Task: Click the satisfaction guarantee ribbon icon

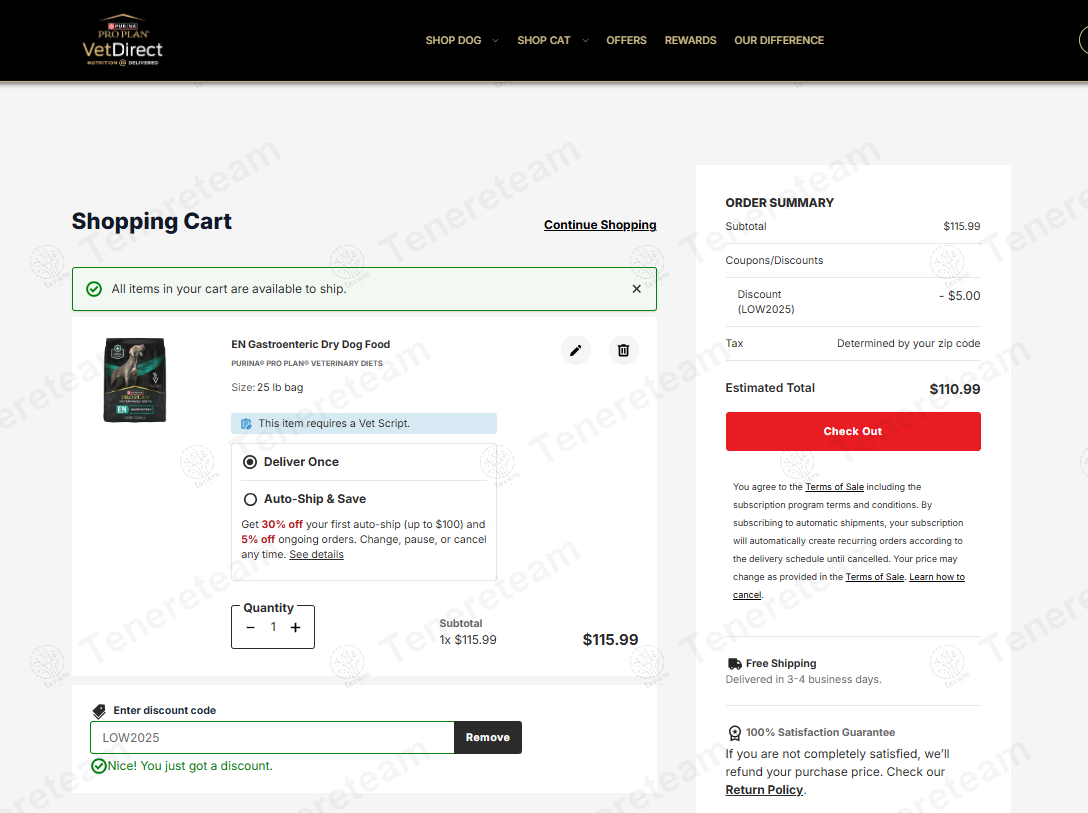Action: click(x=735, y=733)
